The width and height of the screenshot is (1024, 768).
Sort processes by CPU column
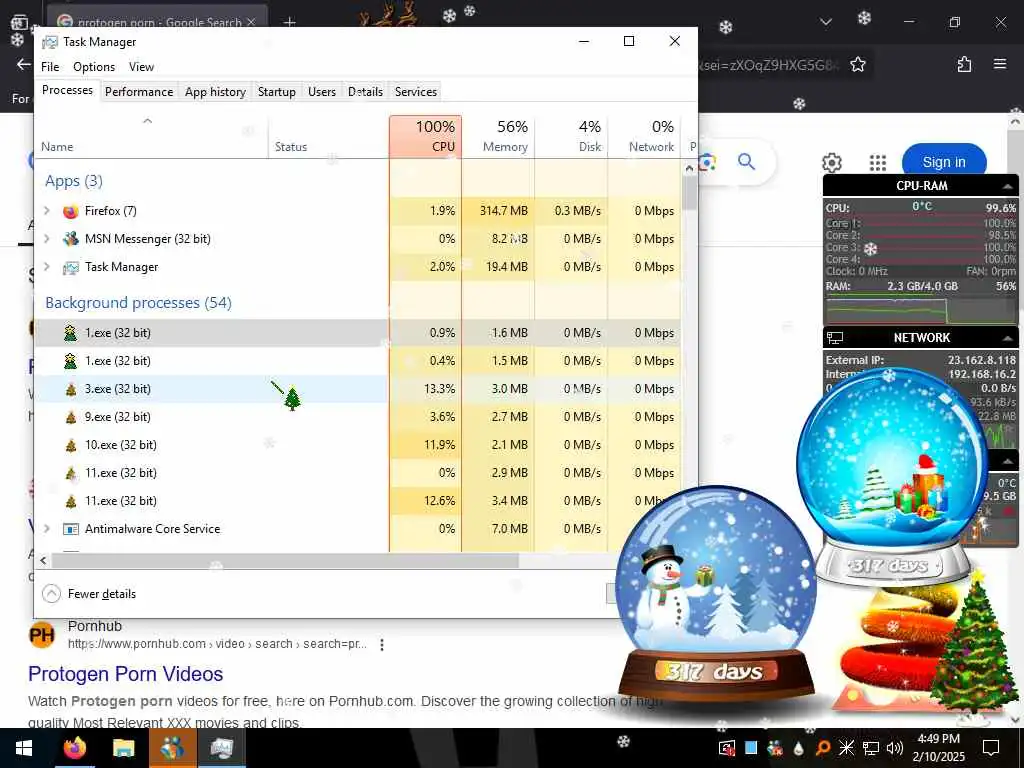pos(425,136)
